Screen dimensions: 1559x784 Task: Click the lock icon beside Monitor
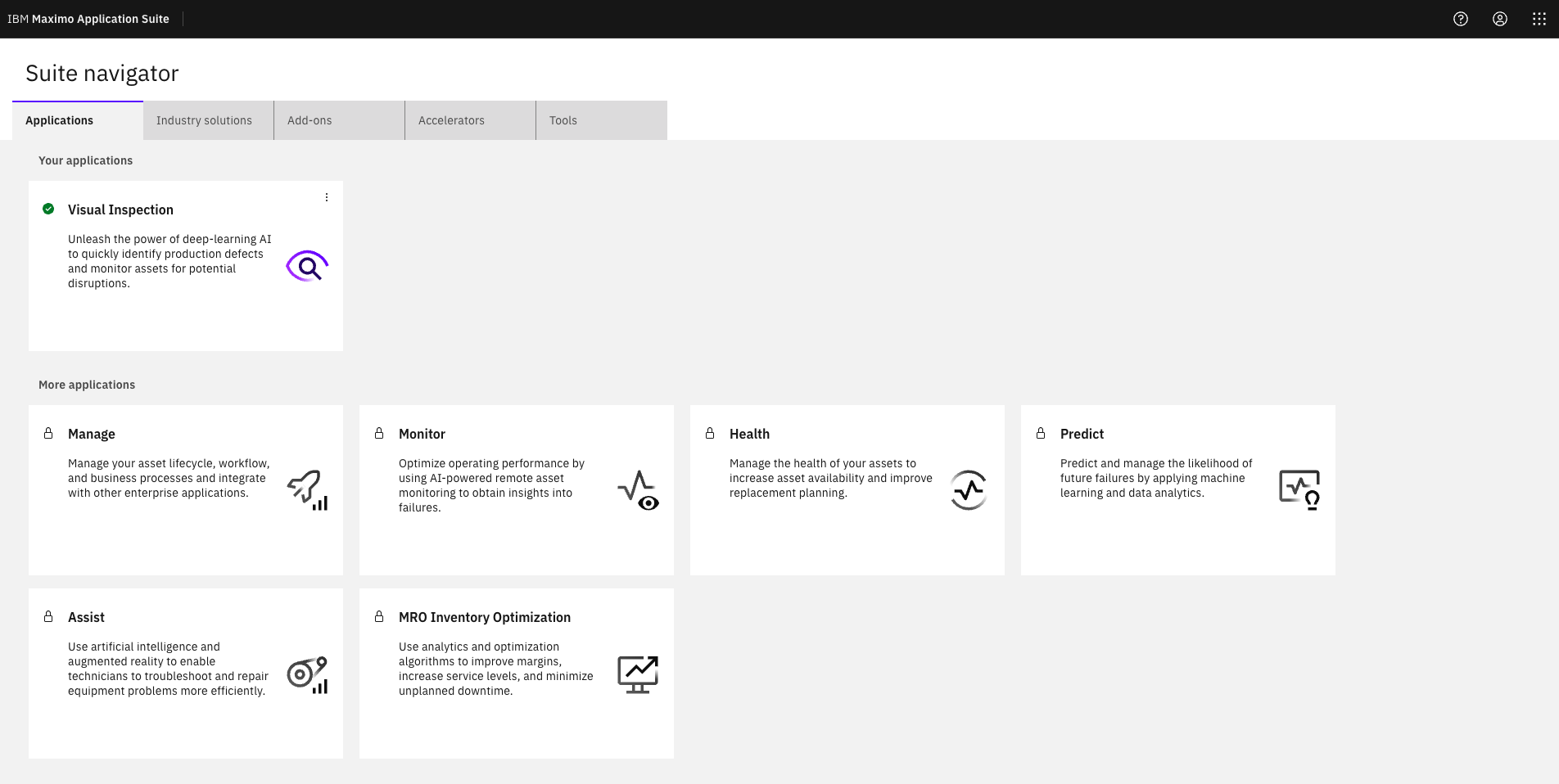tap(379, 433)
